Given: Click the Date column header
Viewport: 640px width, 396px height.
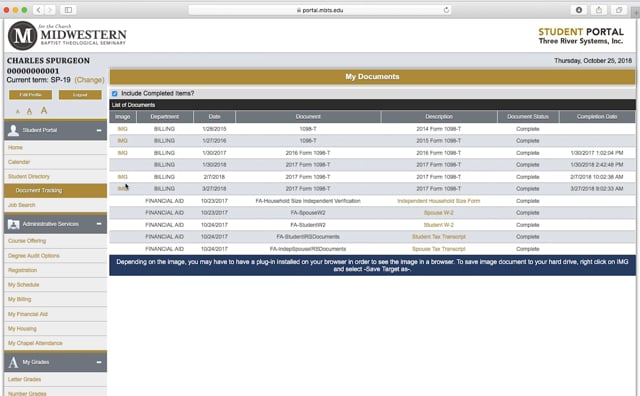Looking at the screenshot, I should pos(214,117).
